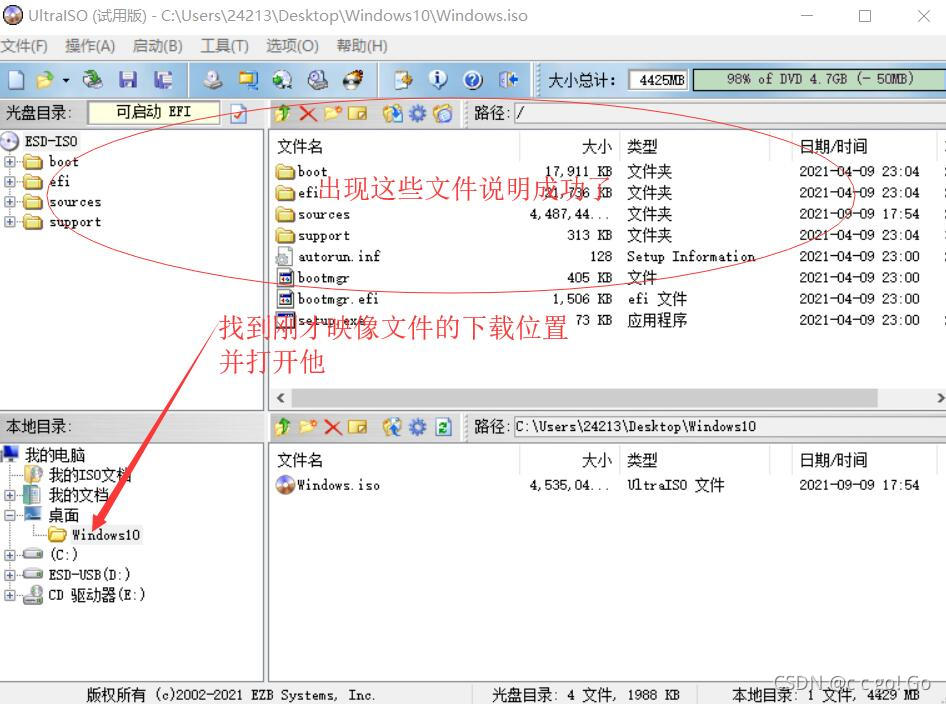Click extract files icon in disc directory toolbar
The height and width of the screenshot is (704, 946).
pyautogui.click(x=393, y=113)
